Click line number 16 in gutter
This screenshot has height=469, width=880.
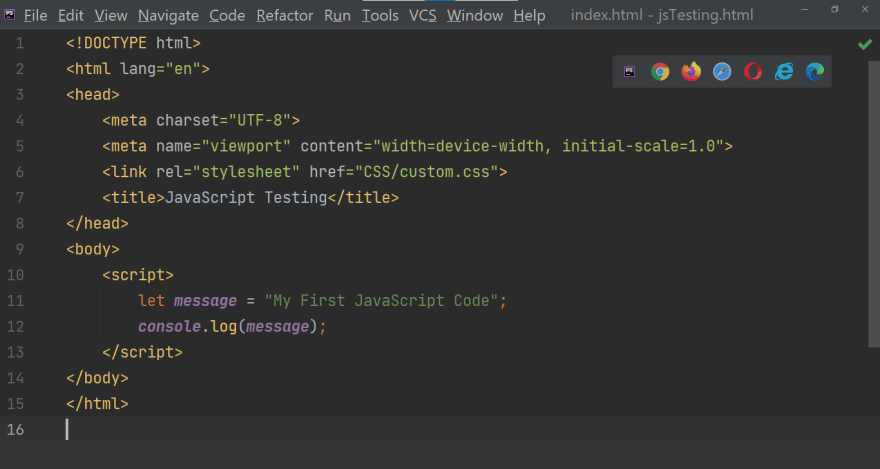coord(15,430)
